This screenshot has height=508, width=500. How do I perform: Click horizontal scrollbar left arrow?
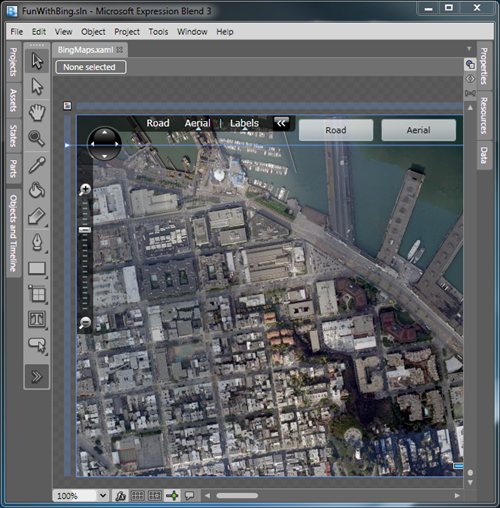coord(207,496)
